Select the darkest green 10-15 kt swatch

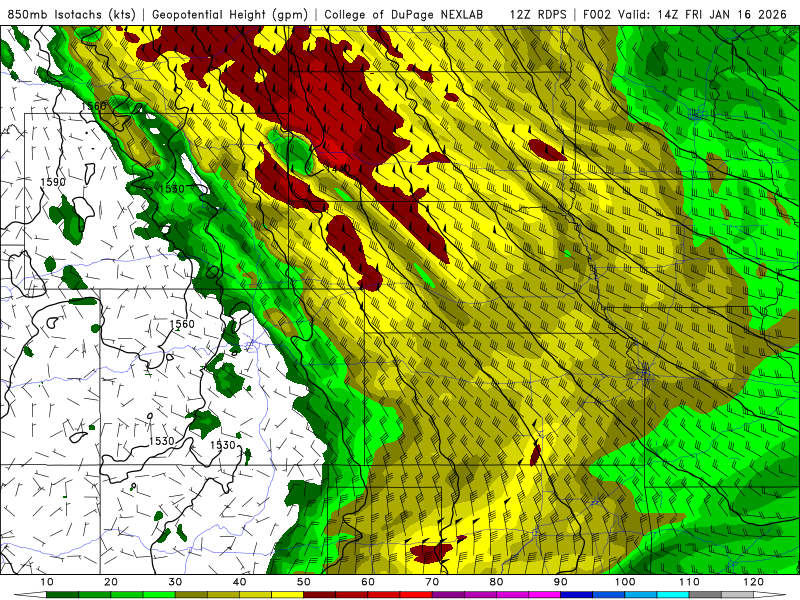pyautogui.click(x=62, y=595)
